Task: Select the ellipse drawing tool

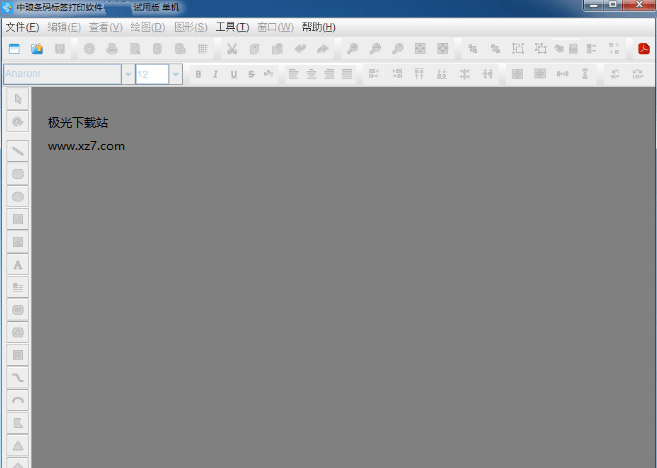Action: pyautogui.click(x=18, y=197)
